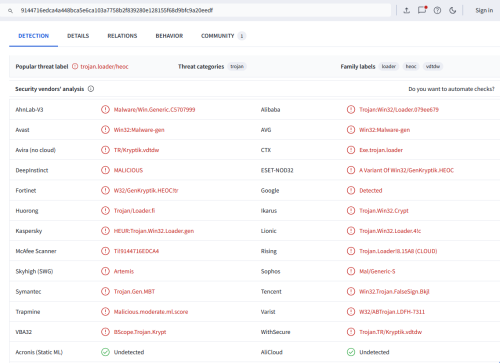Click the Huorong detection alert icon
500x363 pixels.
pos(105,211)
